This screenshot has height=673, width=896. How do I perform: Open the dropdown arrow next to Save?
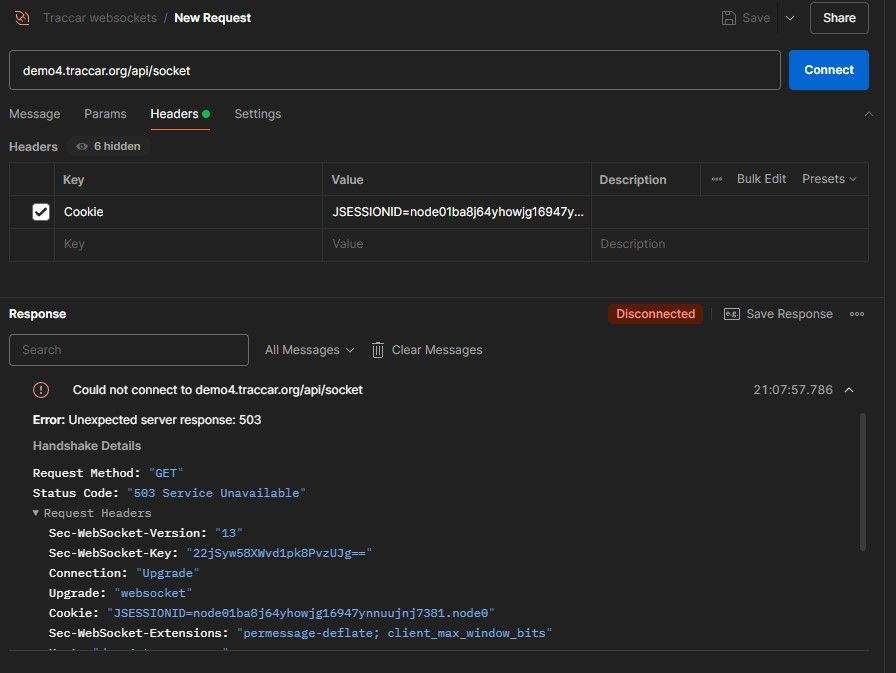coord(789,18)
